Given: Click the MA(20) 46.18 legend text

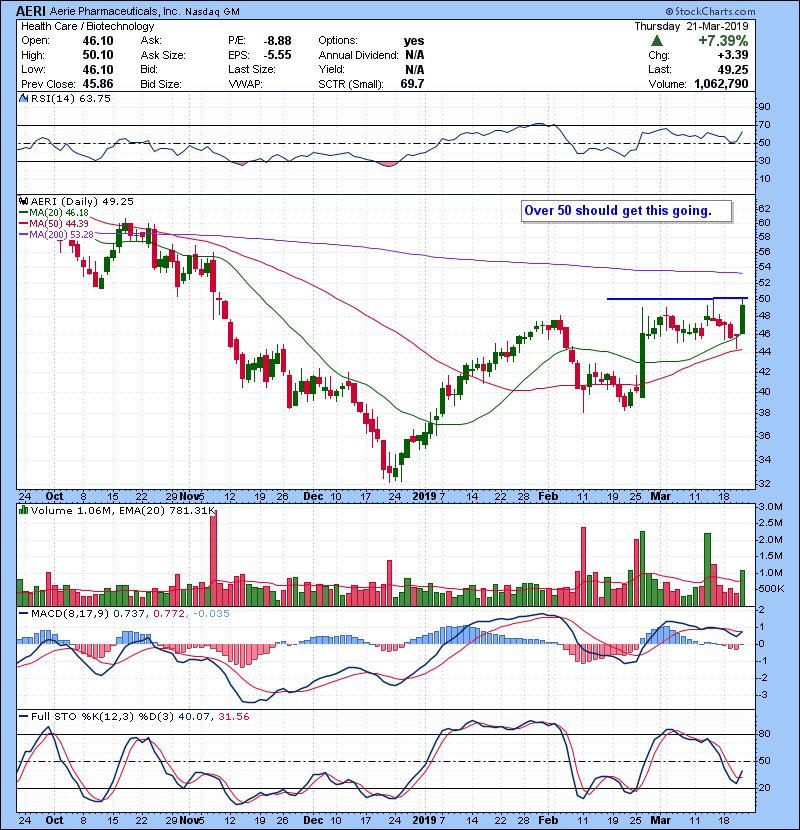Looking at the screenshot, I should [x=59, y=212].
